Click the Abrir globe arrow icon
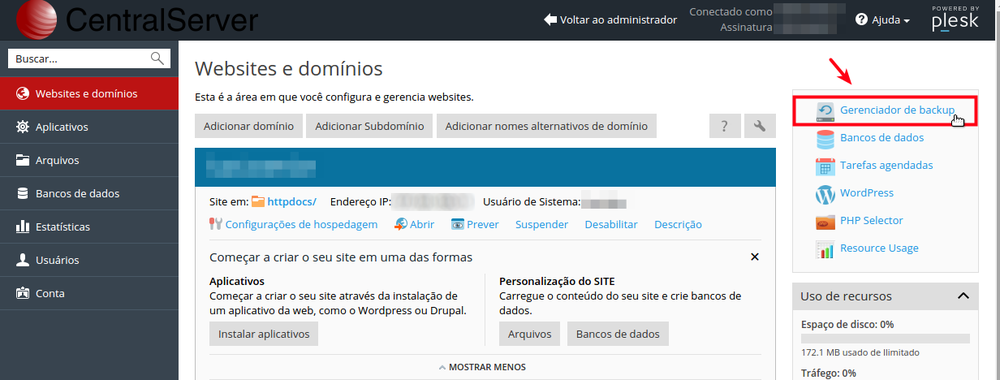This screenshot has height=380, width=1000. click(x=401, y=224)
